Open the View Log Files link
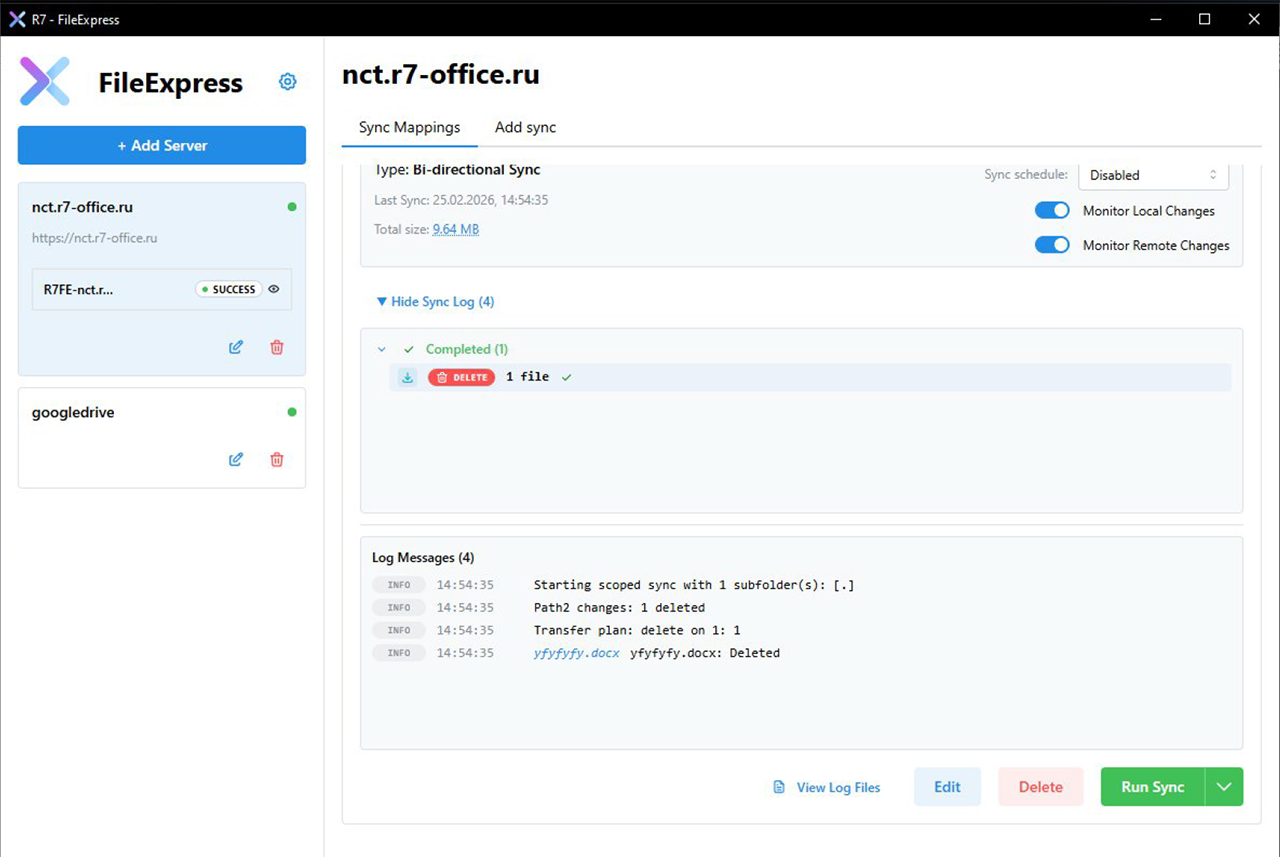 (x=827, y=788)
